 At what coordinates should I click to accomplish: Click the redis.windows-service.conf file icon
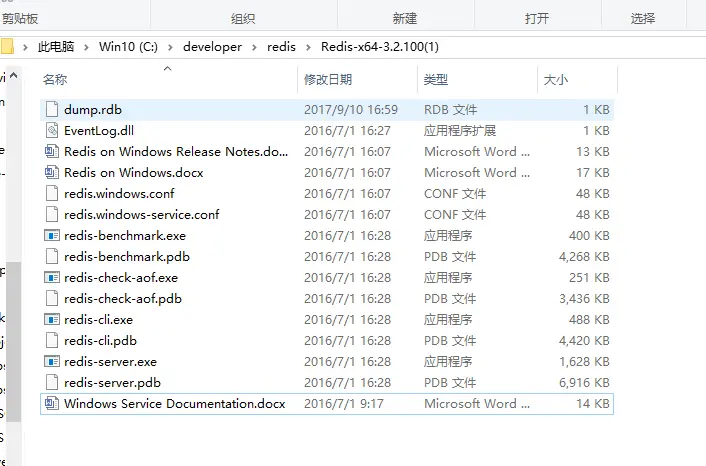52,214
